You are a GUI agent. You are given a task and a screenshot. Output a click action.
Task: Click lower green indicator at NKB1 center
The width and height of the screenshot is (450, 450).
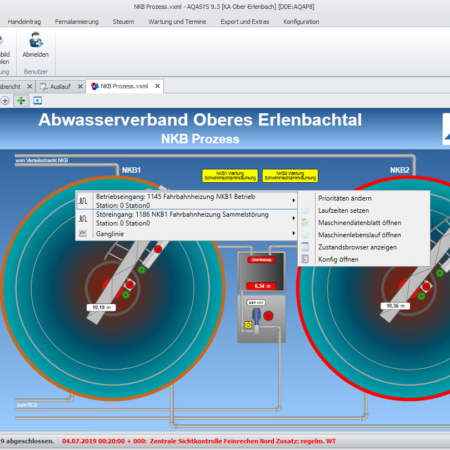(x=126, y=295)
